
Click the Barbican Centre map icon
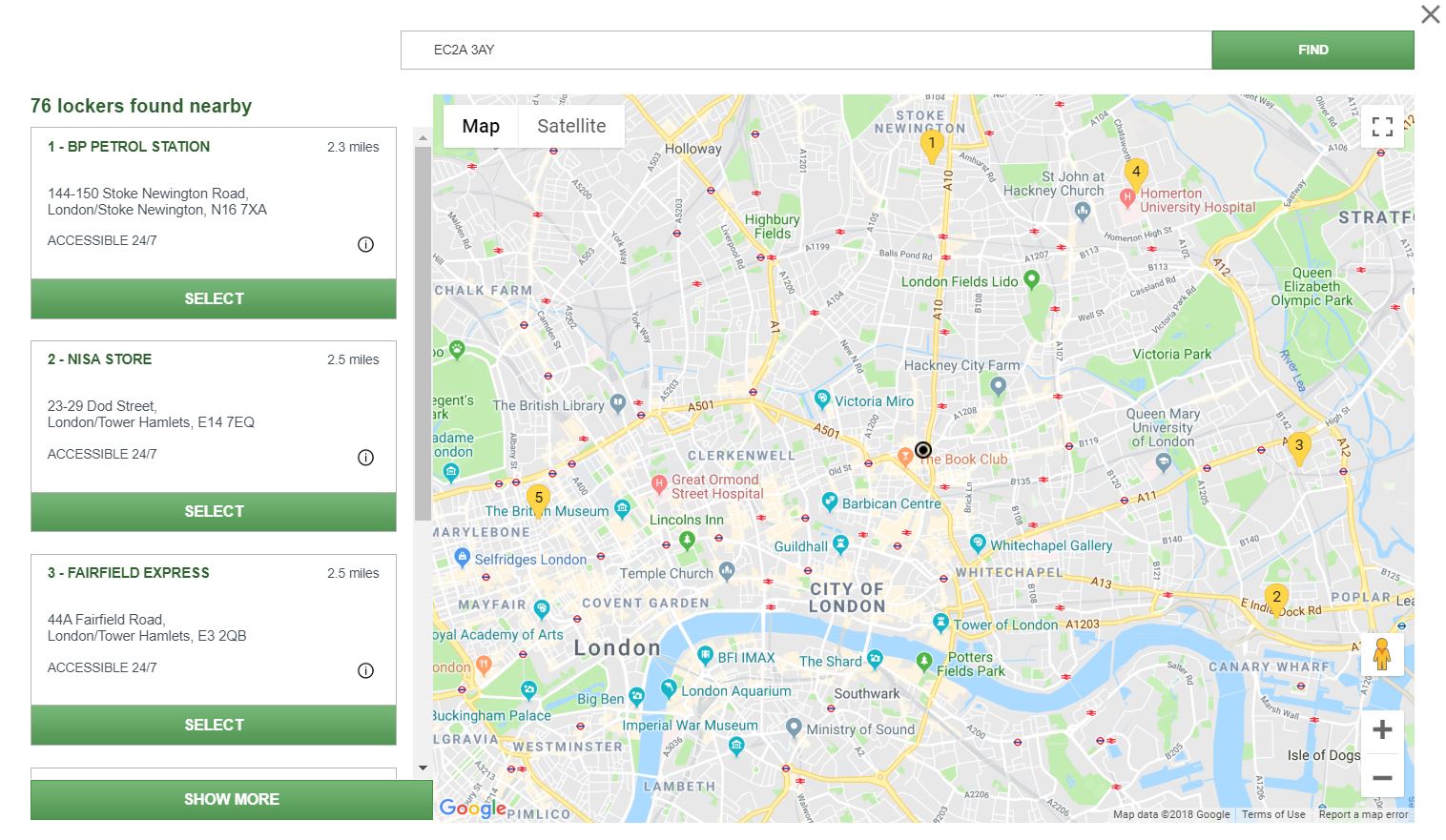pyautogui.click(x=830, y=502)
